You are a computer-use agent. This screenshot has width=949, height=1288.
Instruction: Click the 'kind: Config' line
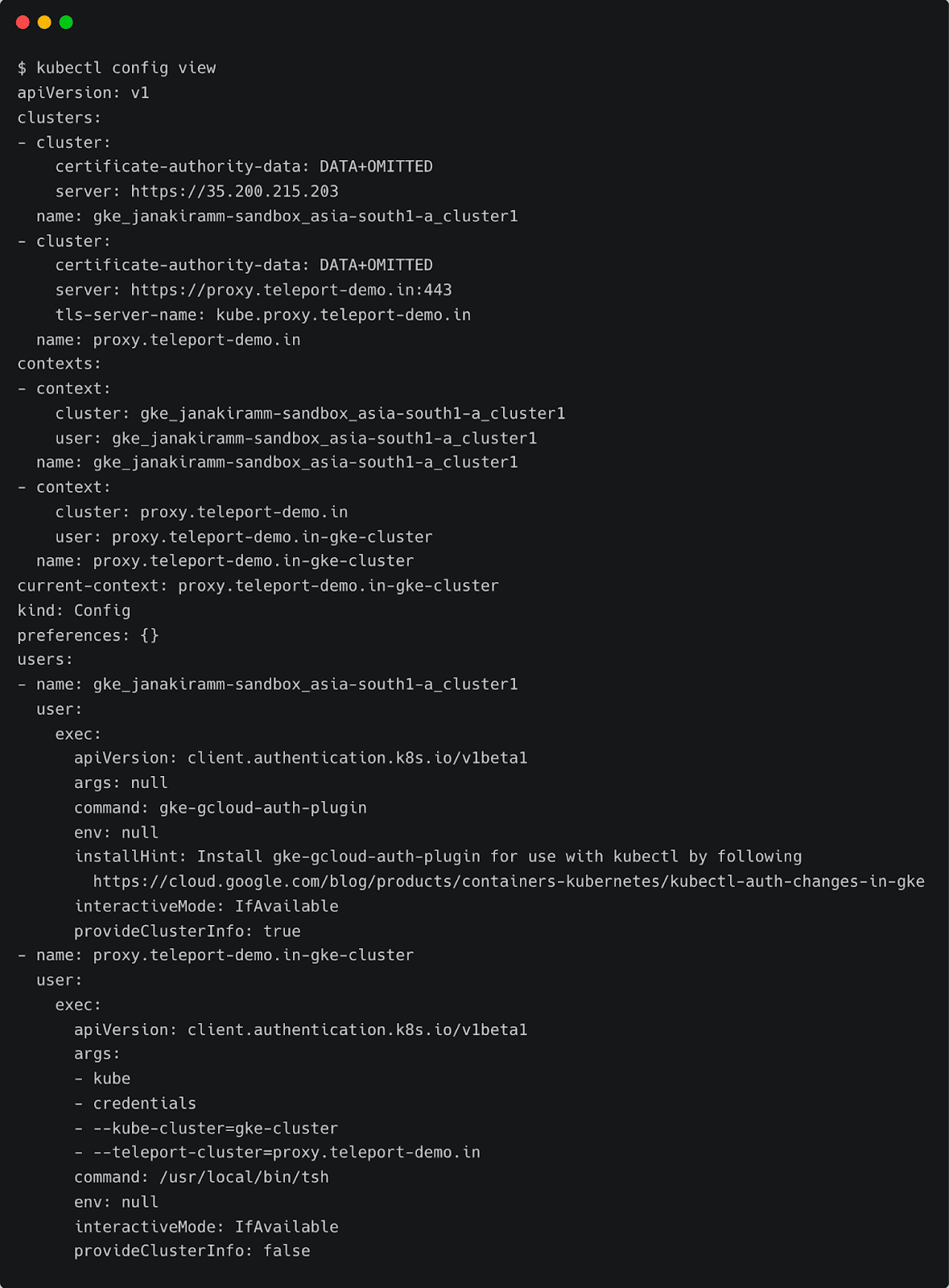[x=74, y=611]
